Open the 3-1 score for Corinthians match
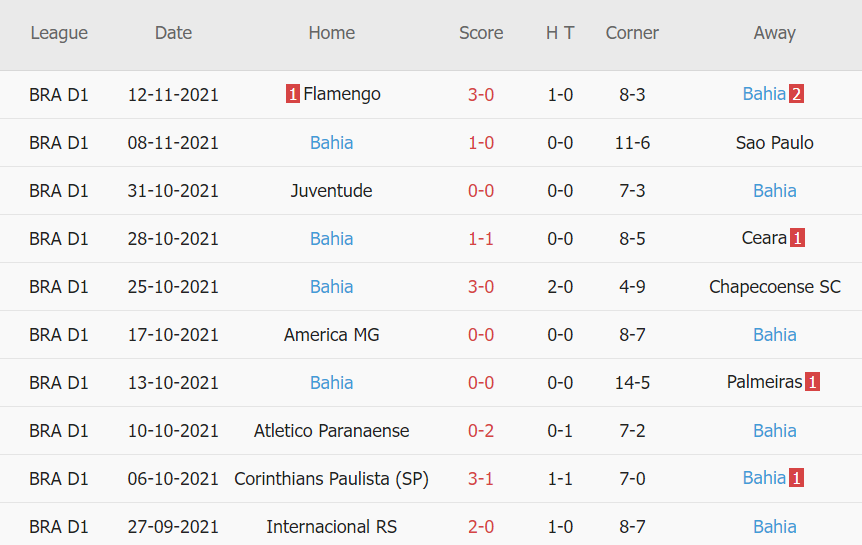 pos(481,478)
